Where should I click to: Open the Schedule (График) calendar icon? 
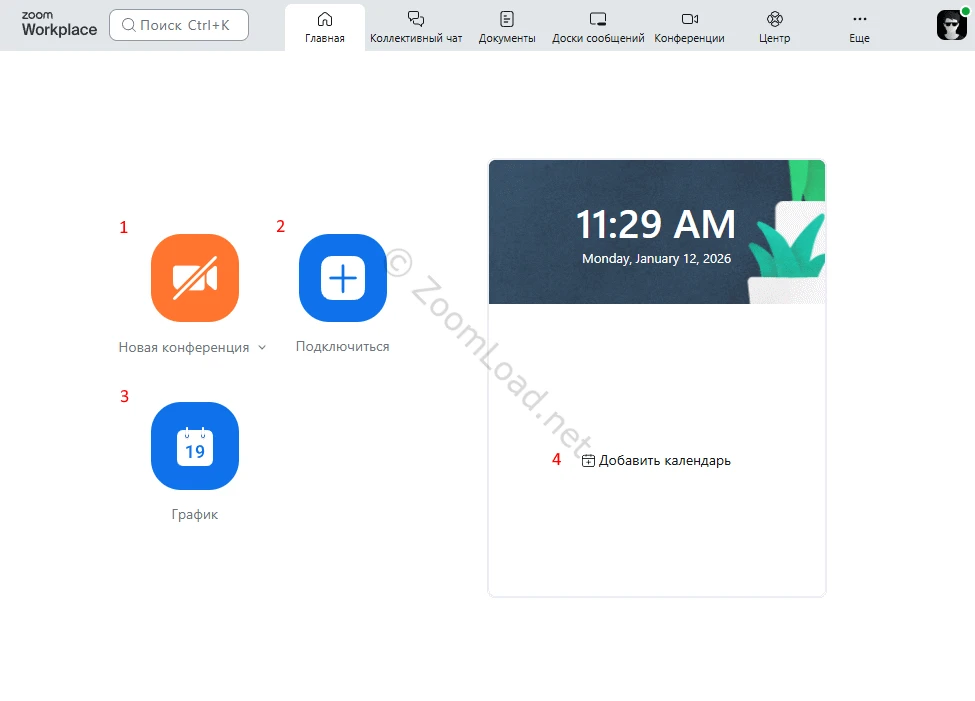(x=195, y=446)
